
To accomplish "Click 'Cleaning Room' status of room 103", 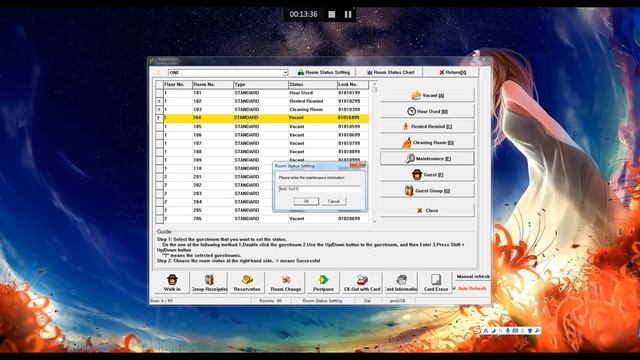I will click(306, 110).
